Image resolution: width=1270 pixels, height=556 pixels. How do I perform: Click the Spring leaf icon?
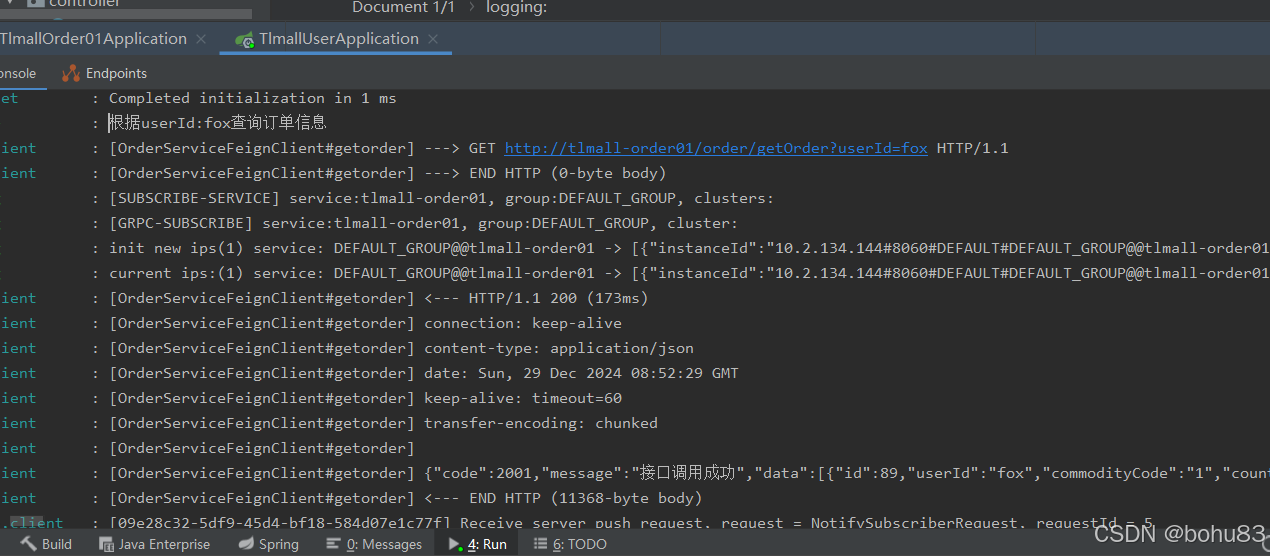pyautogui.click(x=246, y=544)
